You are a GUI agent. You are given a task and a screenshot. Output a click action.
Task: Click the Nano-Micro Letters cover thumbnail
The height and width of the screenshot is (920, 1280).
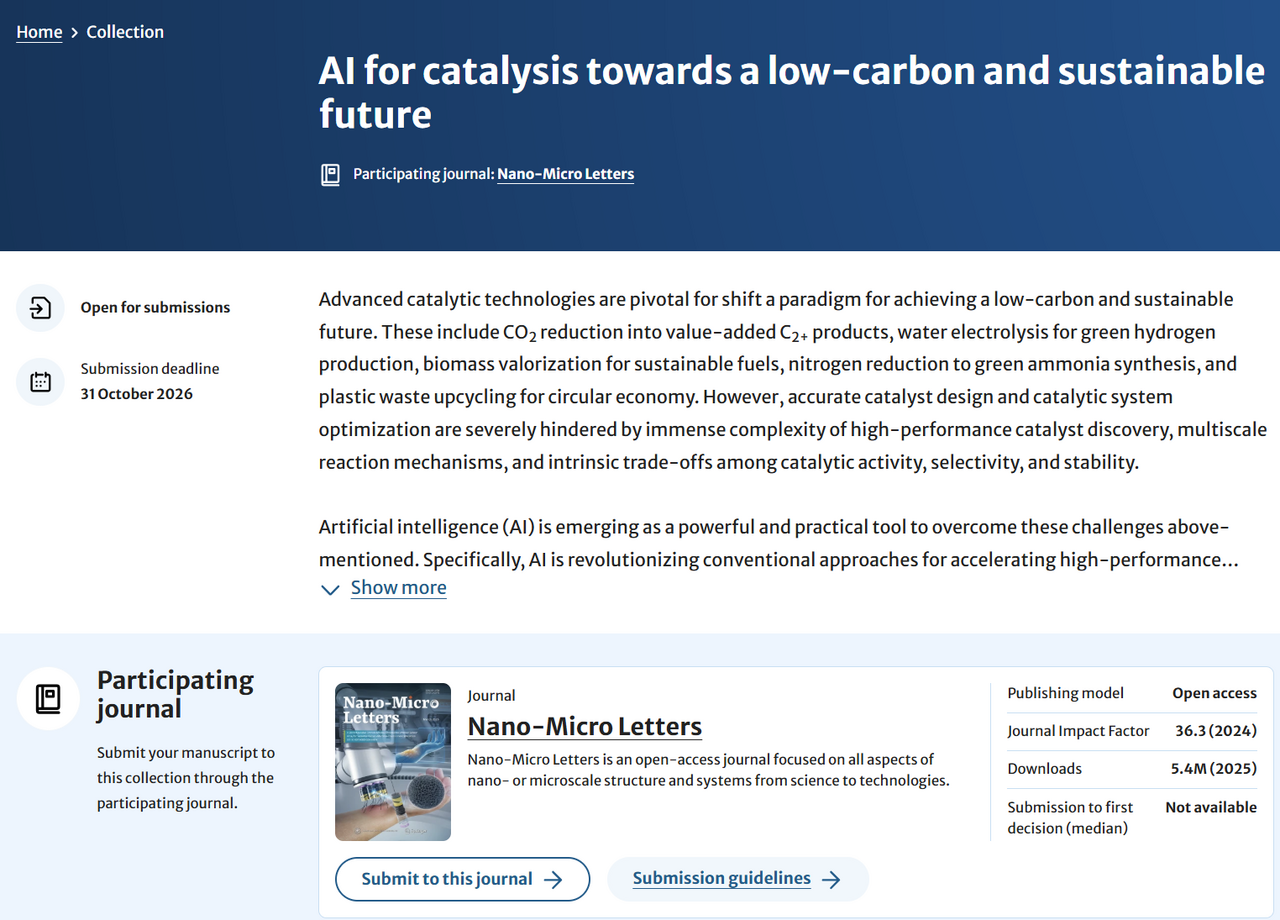(x=392, y=761)
